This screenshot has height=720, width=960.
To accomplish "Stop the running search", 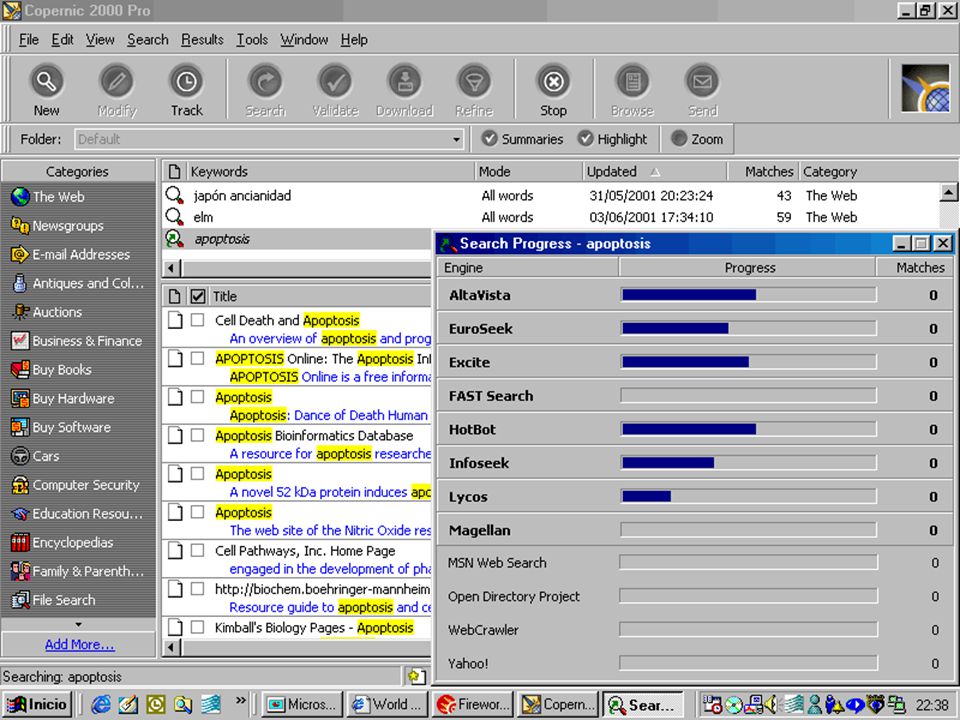I will point(553,91).
